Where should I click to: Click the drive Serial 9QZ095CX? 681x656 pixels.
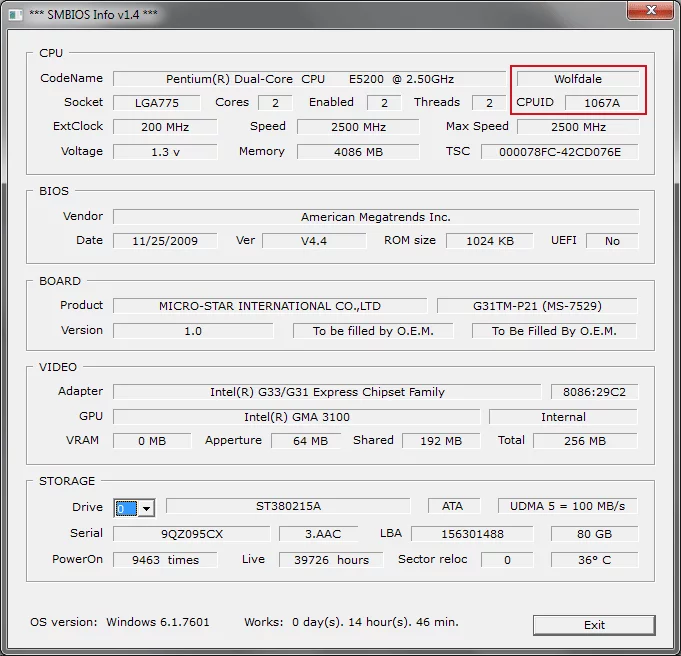pos(192,534)
